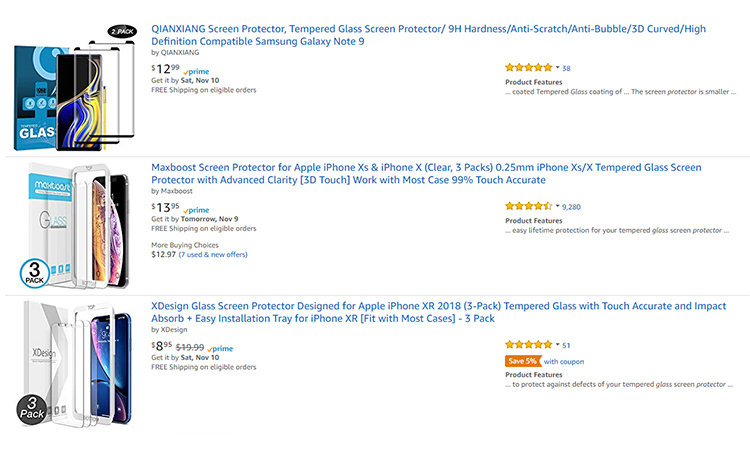Click the Maxboost 3 pack product image
The image size is (750, 450).
[75, 225]
